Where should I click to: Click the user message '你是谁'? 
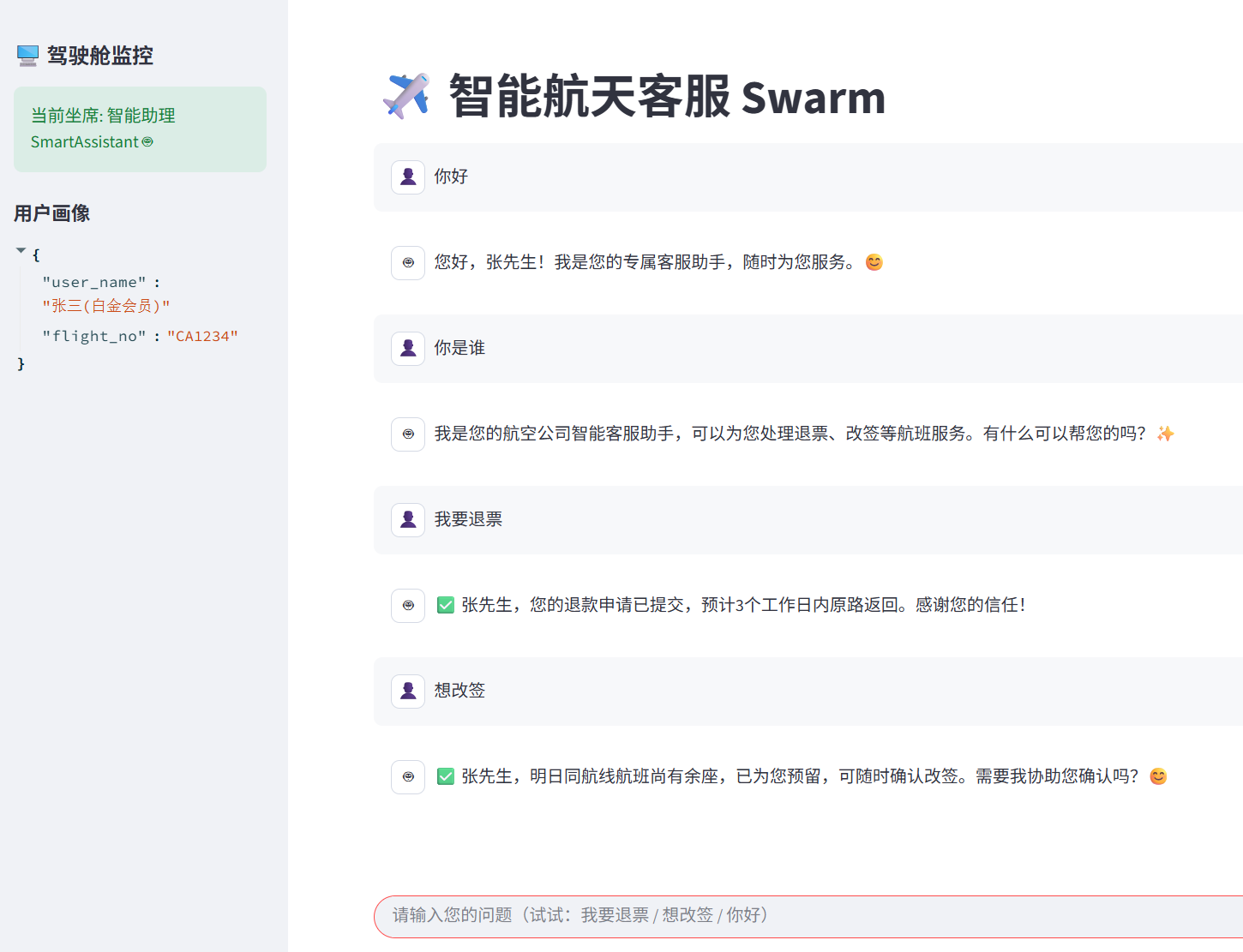459,348
